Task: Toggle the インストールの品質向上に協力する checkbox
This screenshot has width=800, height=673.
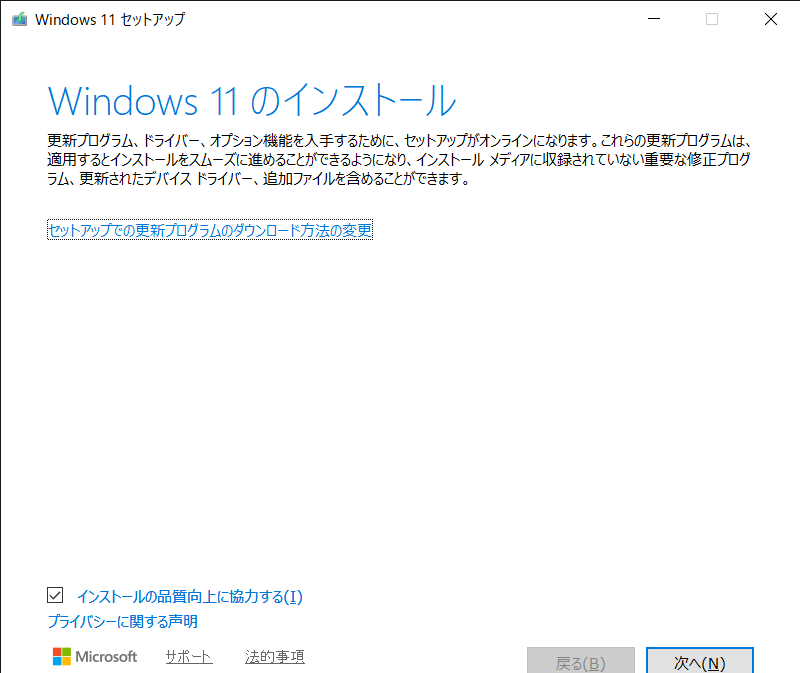Action: (55, 595)
